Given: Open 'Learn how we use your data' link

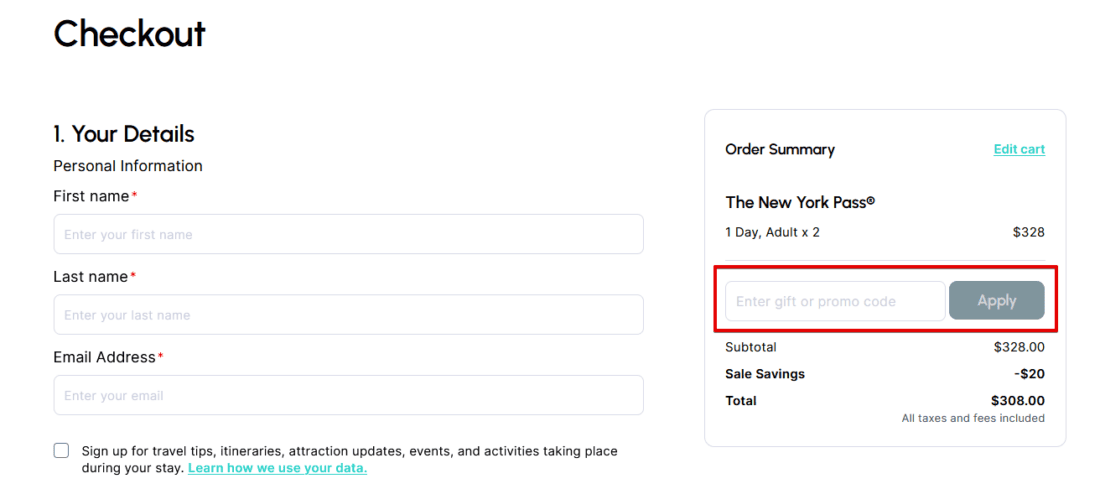Looking at the screenshot, I should (x=277, y=468).
